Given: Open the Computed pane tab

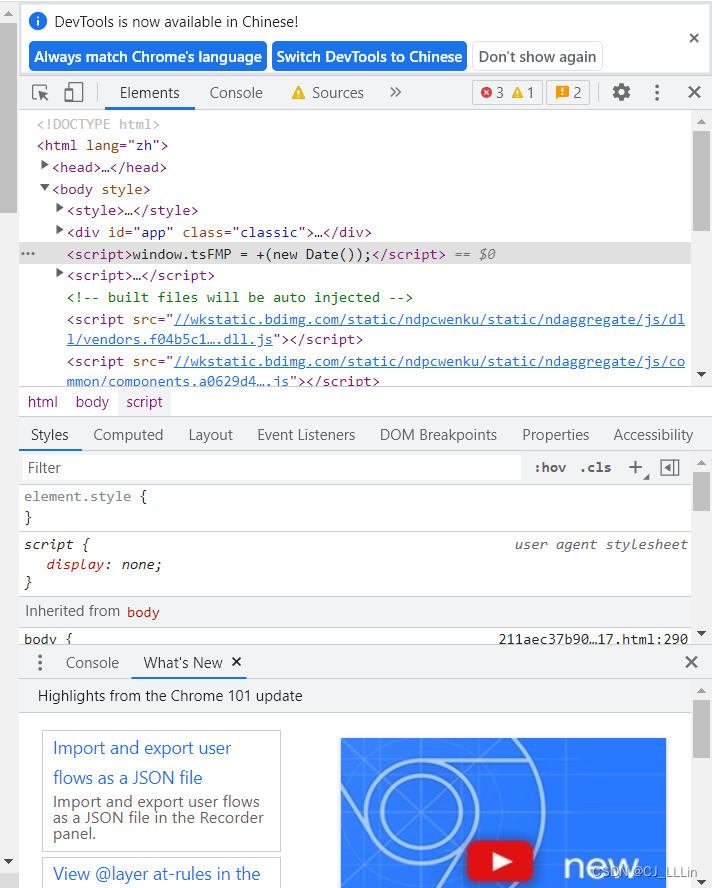Looking at the screenshot, I should coord(128,435).
